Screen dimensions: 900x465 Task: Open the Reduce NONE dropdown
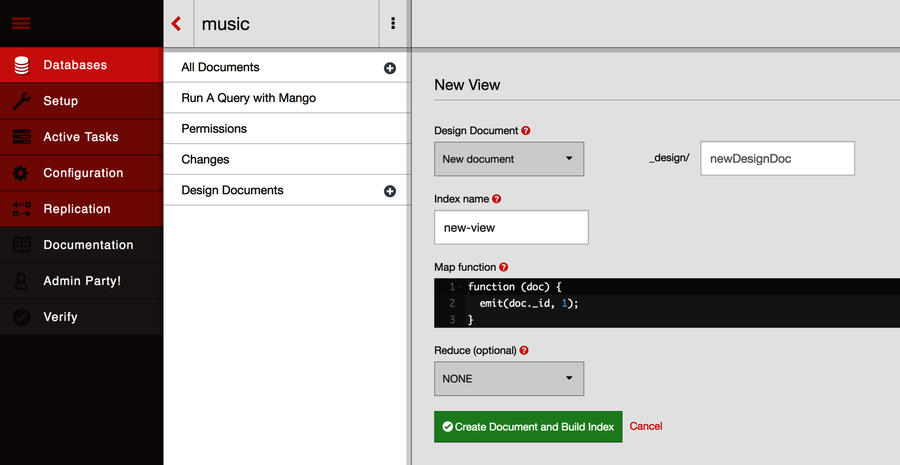509,379
